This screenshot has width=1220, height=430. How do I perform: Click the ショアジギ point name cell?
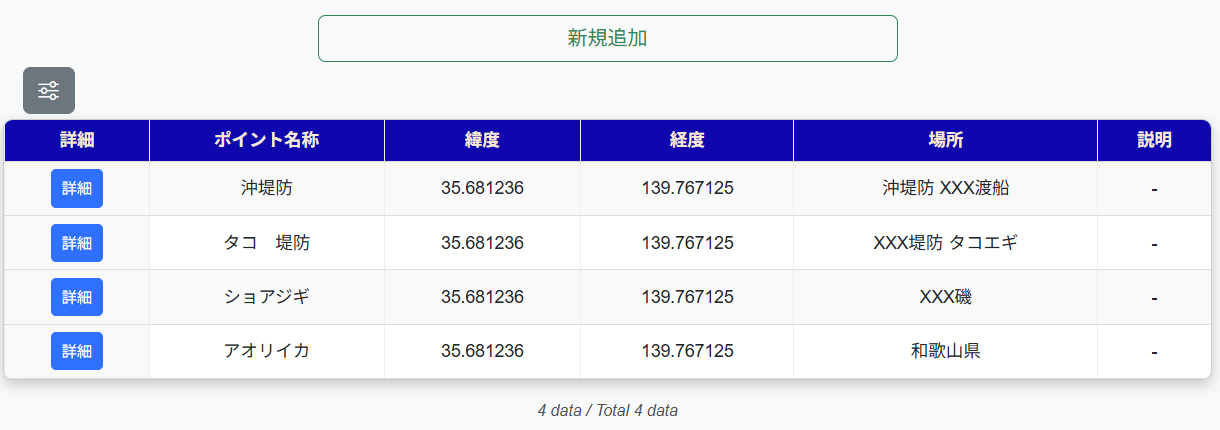point(266,297)
